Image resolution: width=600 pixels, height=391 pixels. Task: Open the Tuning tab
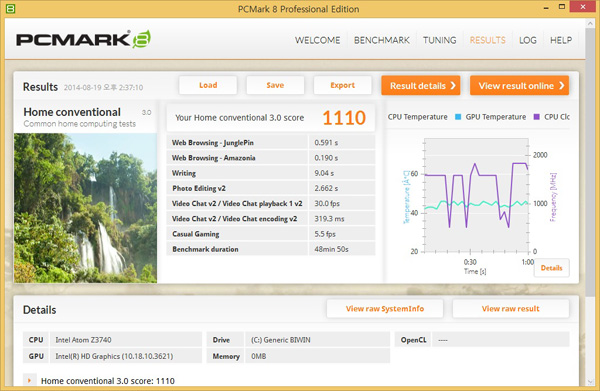pyautogui.click(x=439, y=40)
